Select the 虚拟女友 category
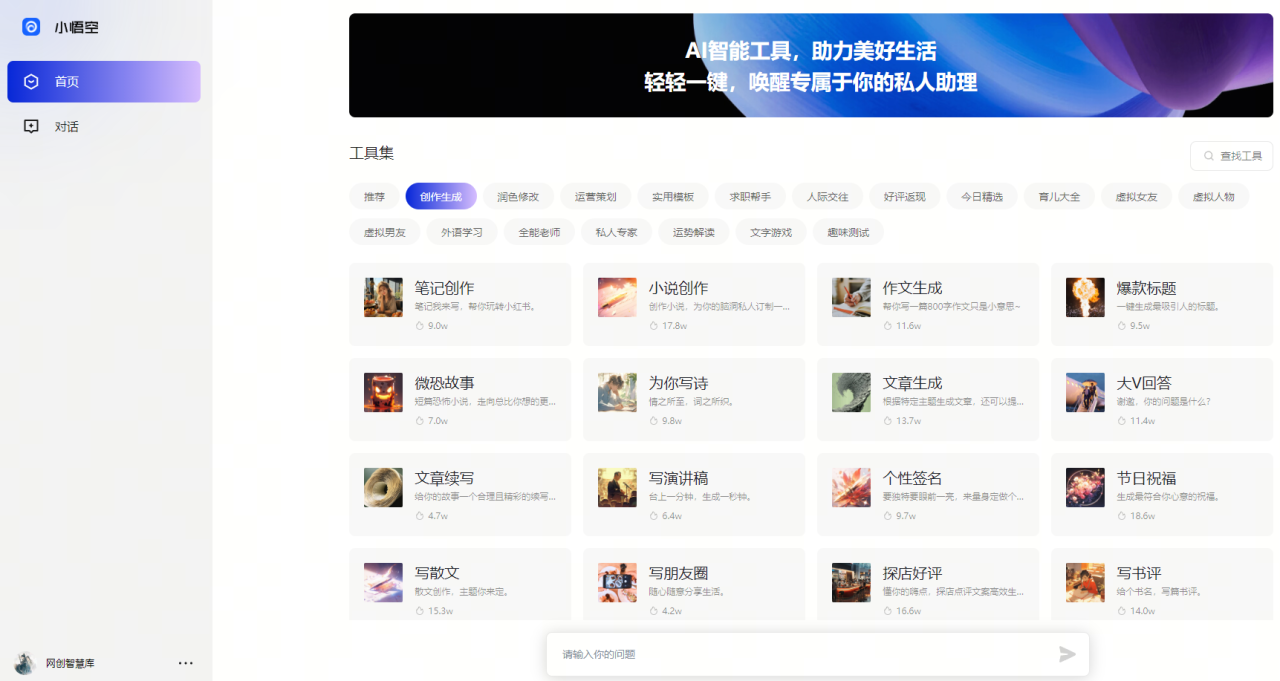Screen dimensions: 1280x681 click(1136, 196)
